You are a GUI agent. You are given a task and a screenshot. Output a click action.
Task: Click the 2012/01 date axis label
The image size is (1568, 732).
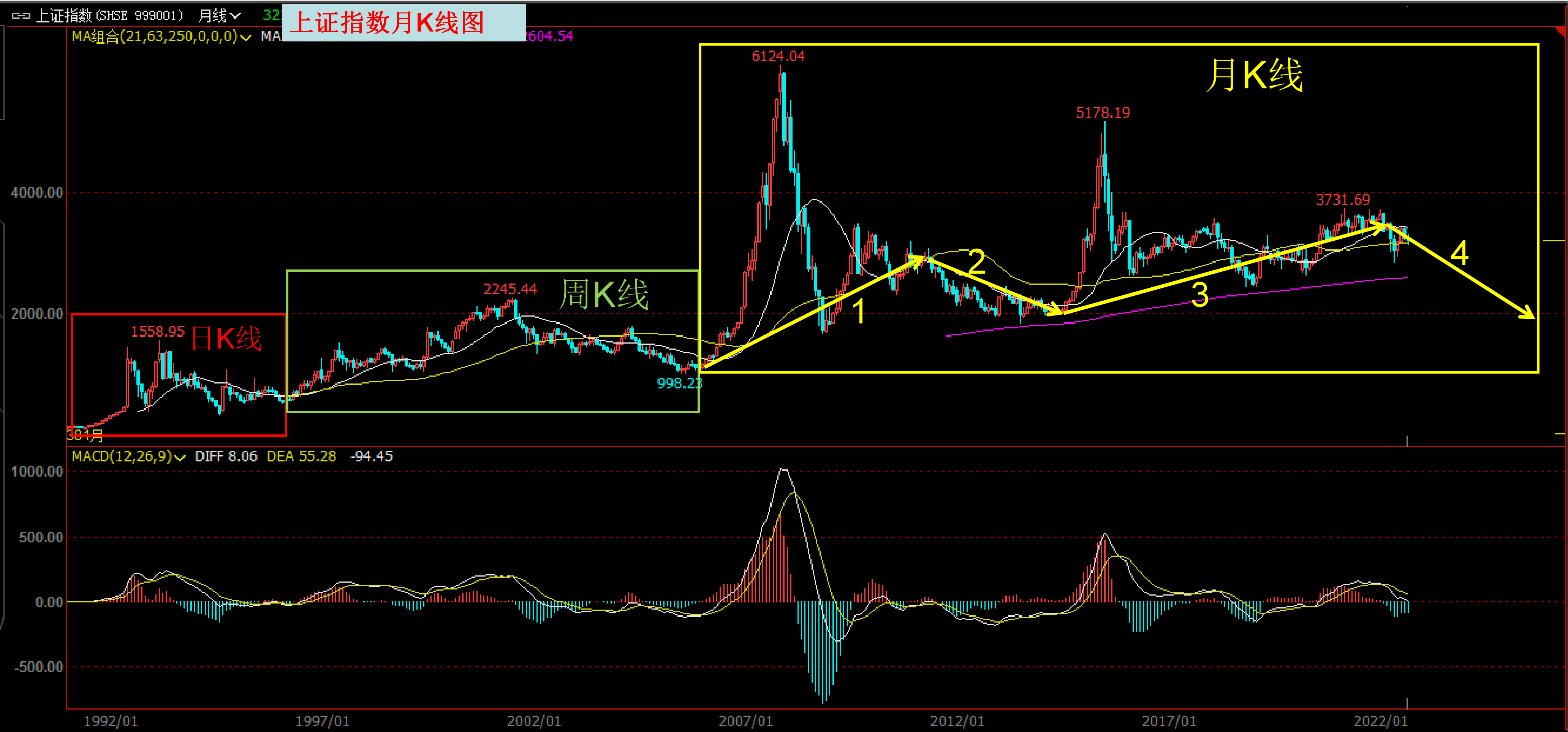pyautogui.click(x=957, y=722)
